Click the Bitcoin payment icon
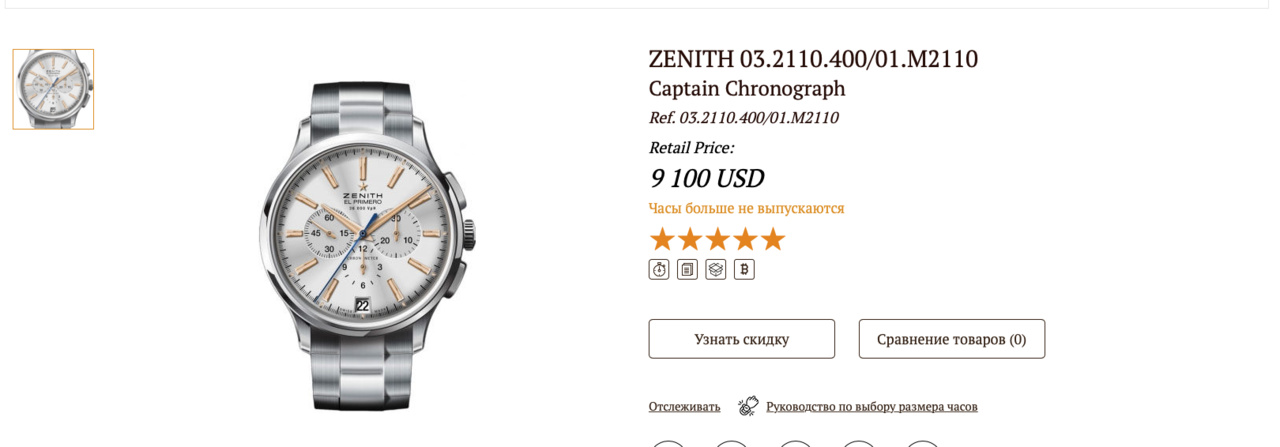 [x=744, y=269]
